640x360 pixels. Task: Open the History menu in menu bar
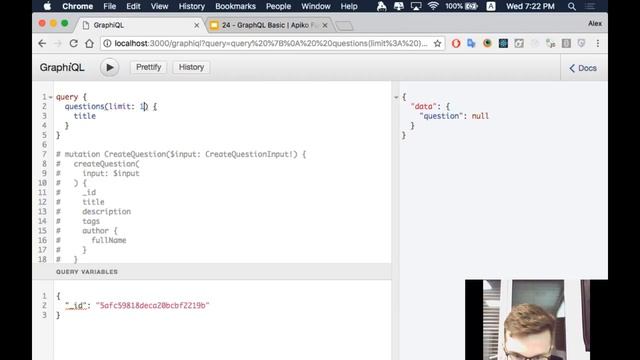pos(191,6)
